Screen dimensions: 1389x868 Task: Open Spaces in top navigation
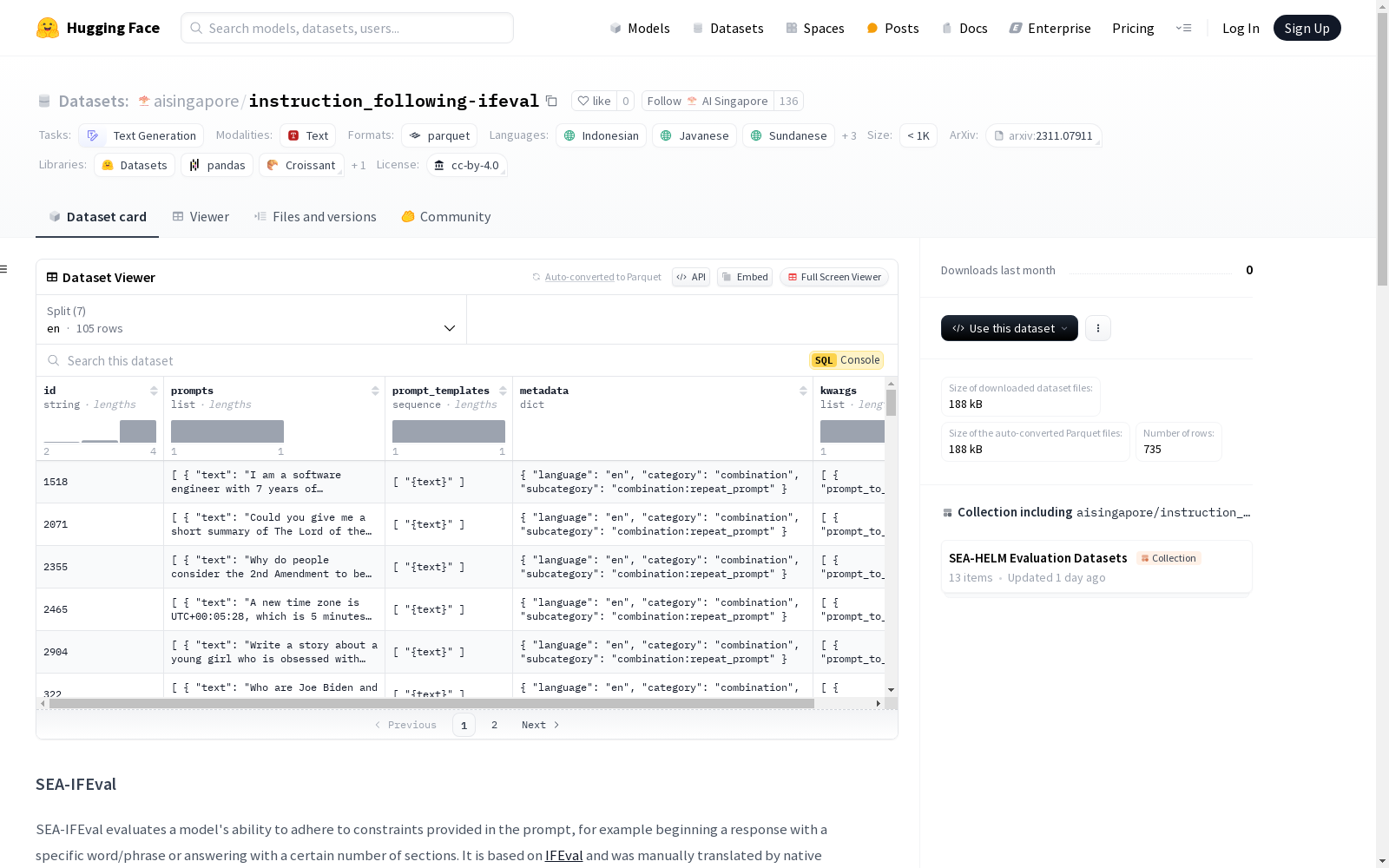coord(815,28)
